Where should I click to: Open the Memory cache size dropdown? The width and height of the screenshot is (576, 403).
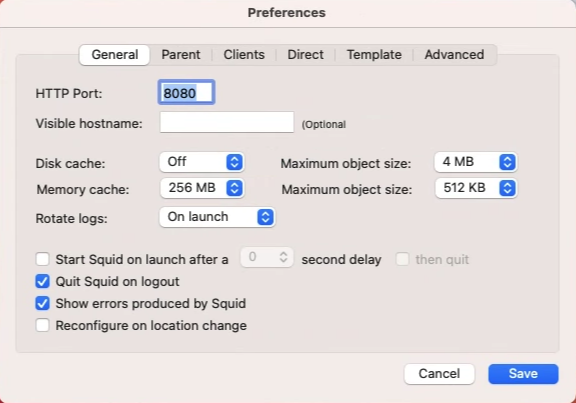coord(202,188)
